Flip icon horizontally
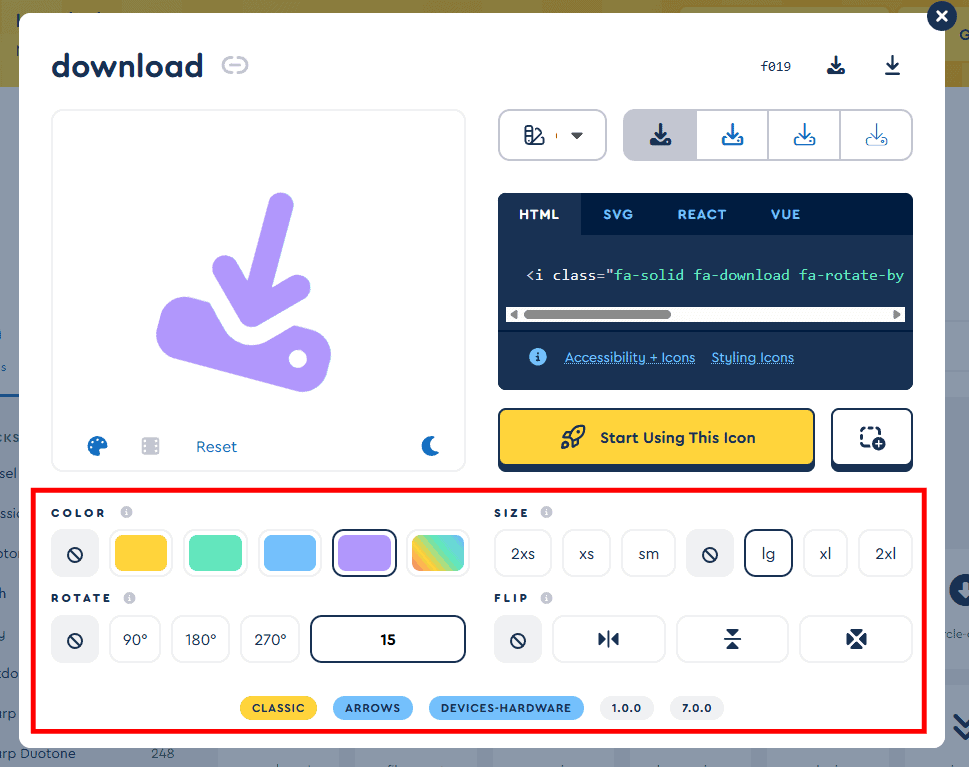Viewport: 969px width, 767px height. 608,639
